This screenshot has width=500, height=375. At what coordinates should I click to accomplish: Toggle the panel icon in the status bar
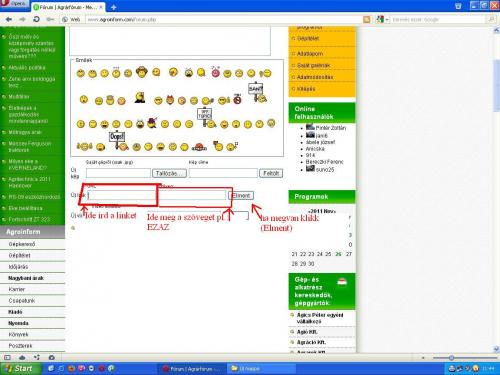[7, 357]
